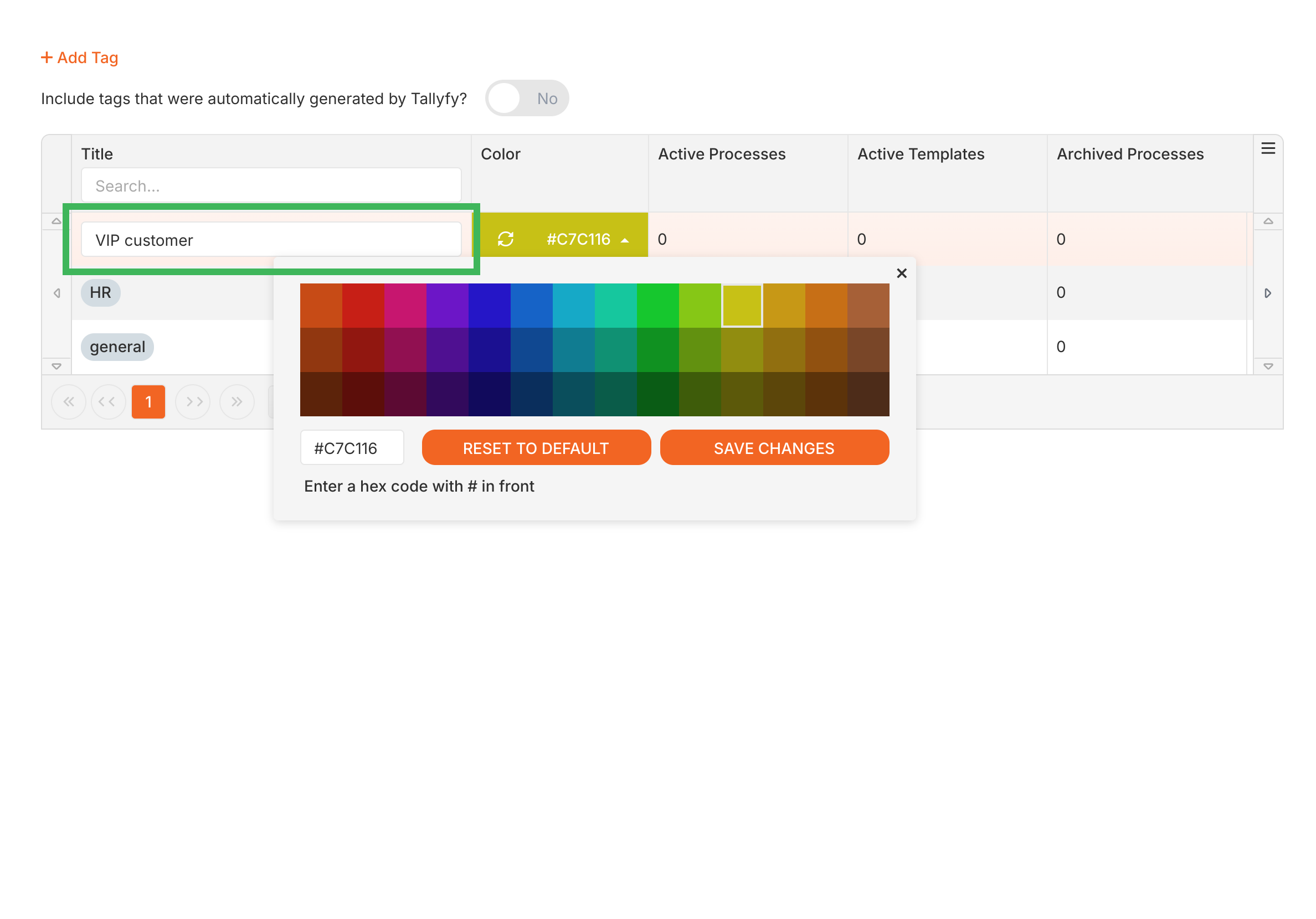Viewport: 1316px width, 919px height.
Task: Toggle including auto-generated Tallyfy tags
Action: pyautogui.click(x=526, y=99)
